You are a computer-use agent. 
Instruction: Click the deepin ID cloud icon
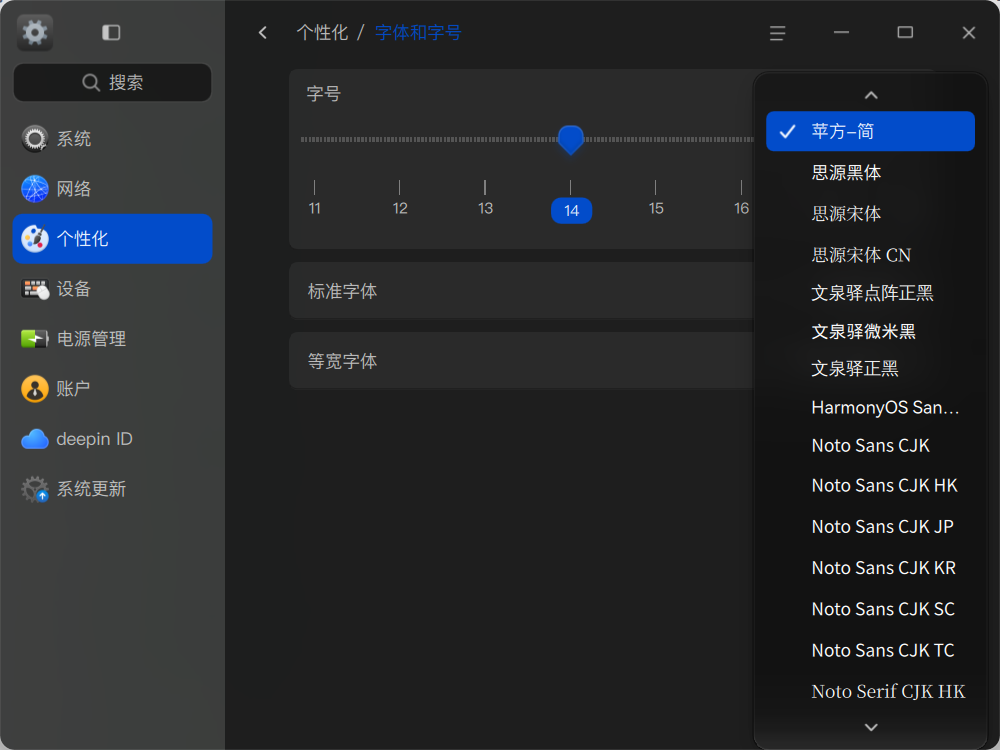click(34, 439)
